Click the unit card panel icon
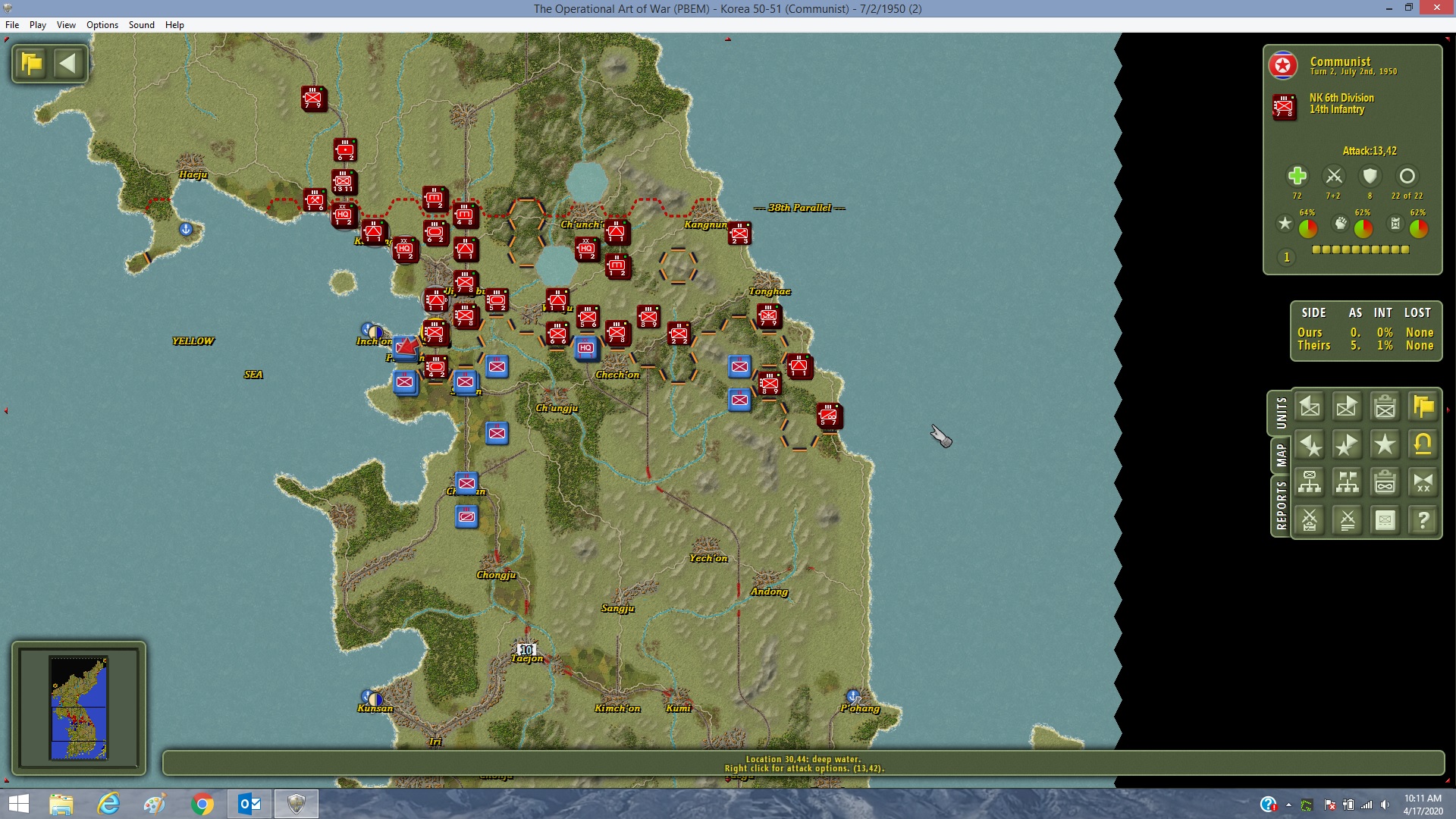 click(x=1385, y=521)
